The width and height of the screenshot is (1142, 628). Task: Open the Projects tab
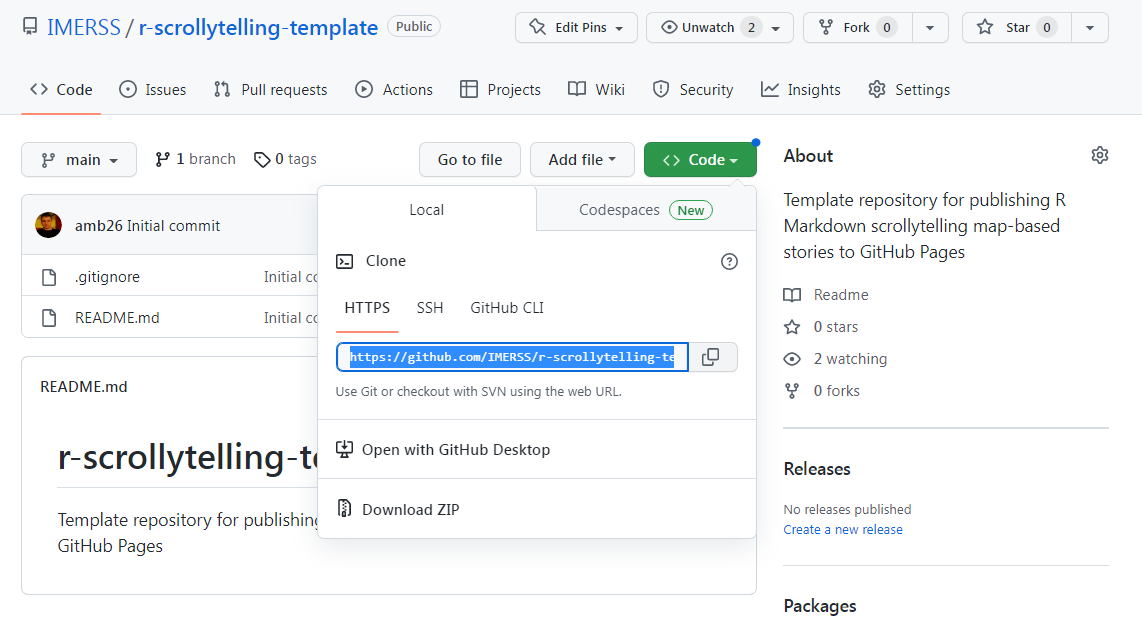500,90
